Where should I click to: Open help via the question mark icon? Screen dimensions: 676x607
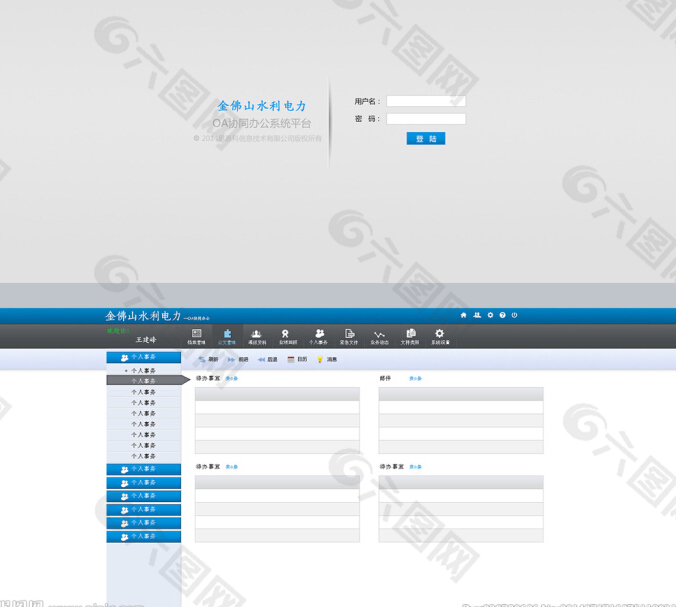point(502,315)
